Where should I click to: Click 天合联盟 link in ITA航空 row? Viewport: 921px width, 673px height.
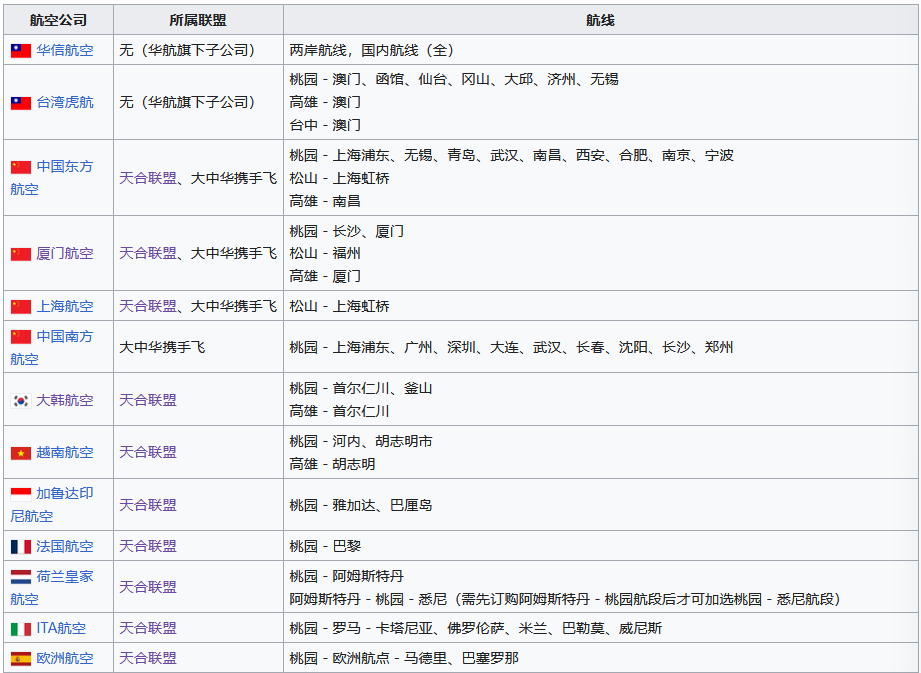click(148, 628)
